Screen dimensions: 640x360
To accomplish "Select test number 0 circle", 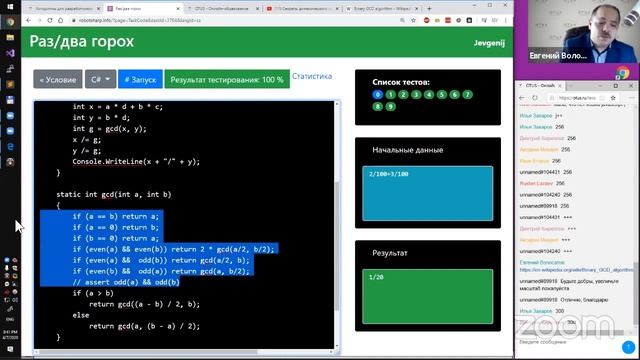I will 378,95.
